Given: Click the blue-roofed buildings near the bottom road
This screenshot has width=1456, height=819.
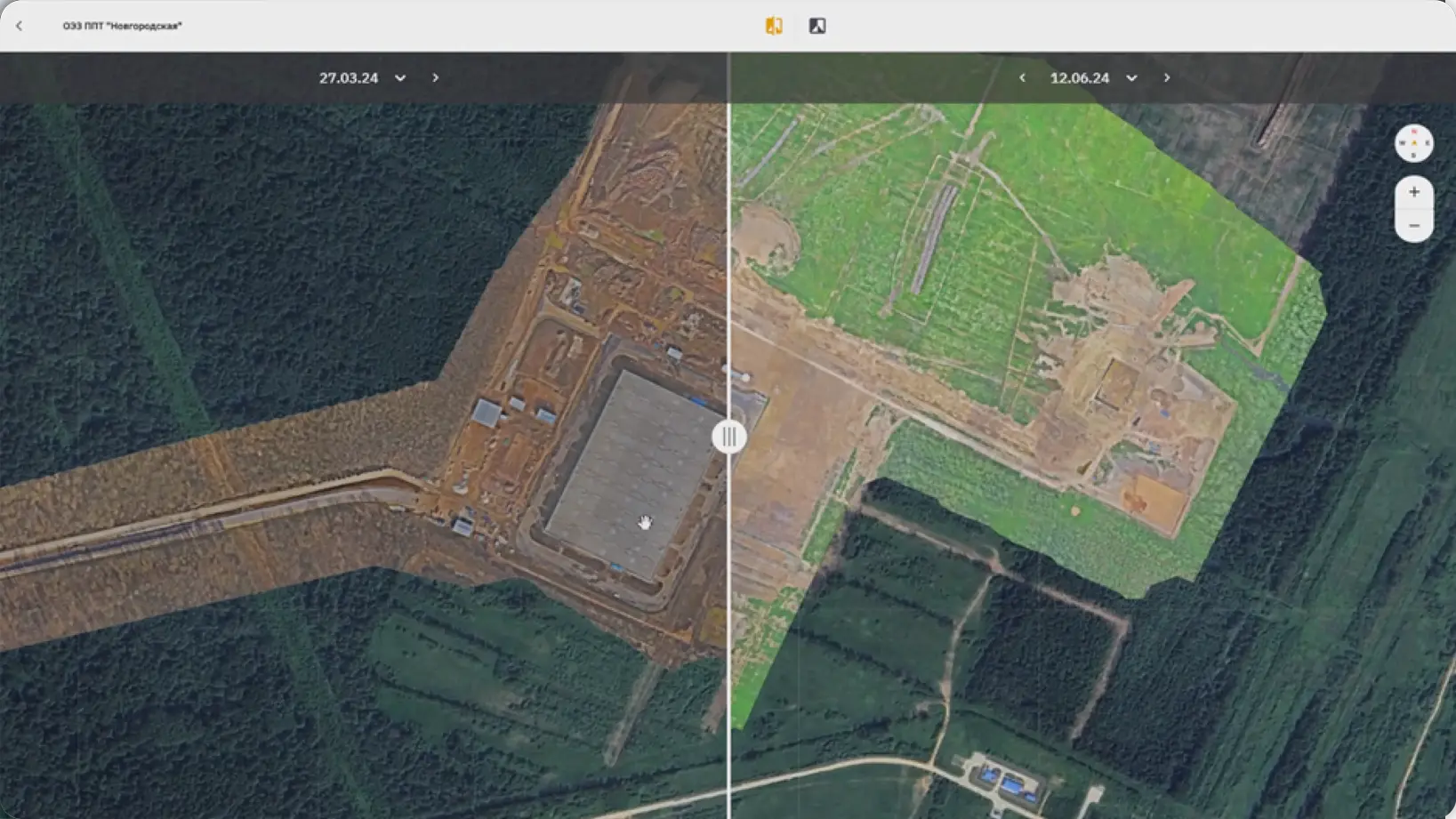Looking at the screenshot, I should pyautogui.click(x=1003, y=782).
